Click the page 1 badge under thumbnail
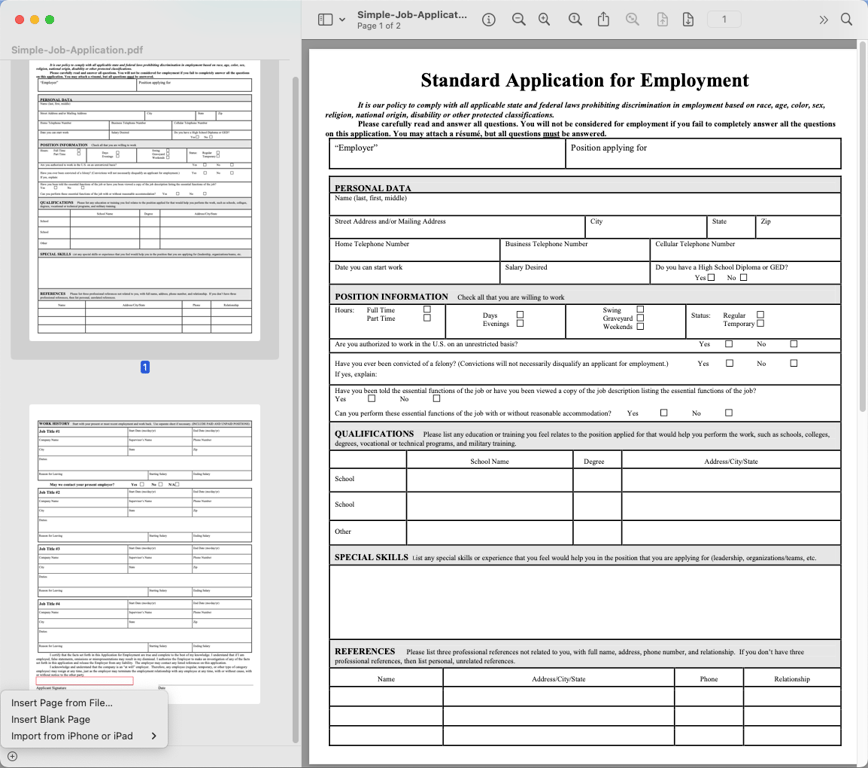 coord(145,367)
